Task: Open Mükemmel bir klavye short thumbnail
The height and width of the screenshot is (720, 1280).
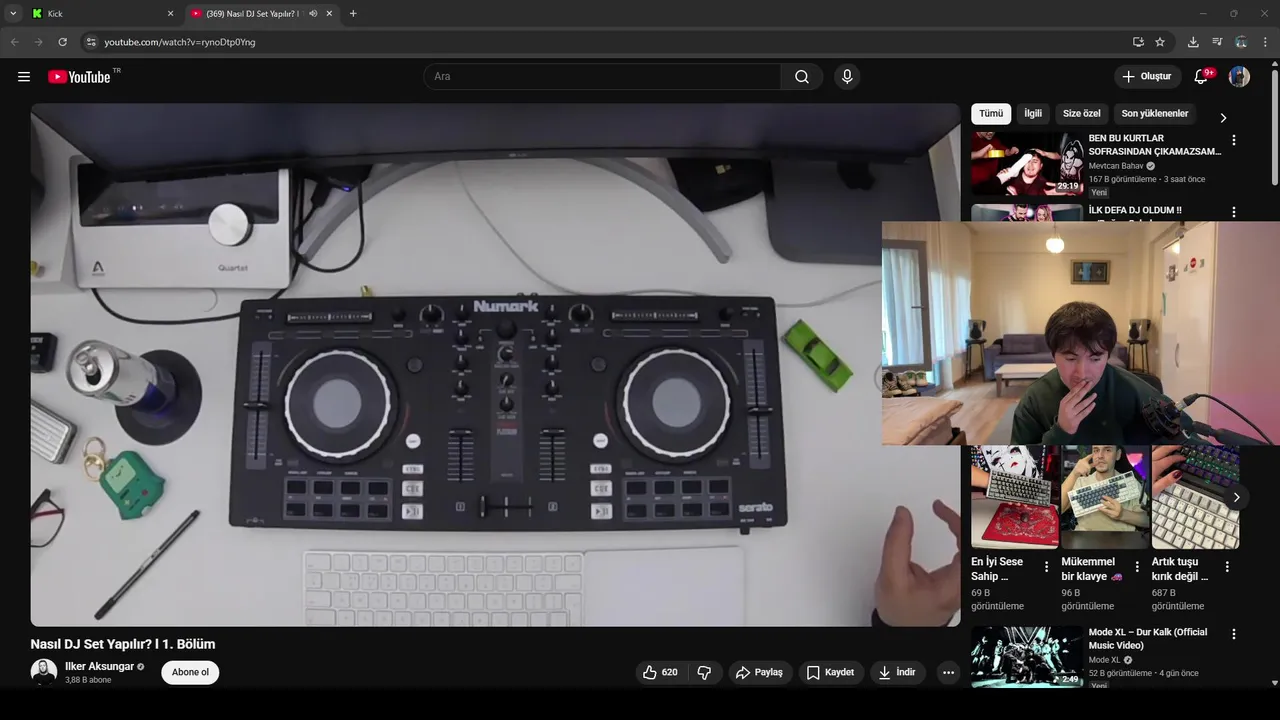Action: point(1105,497)
